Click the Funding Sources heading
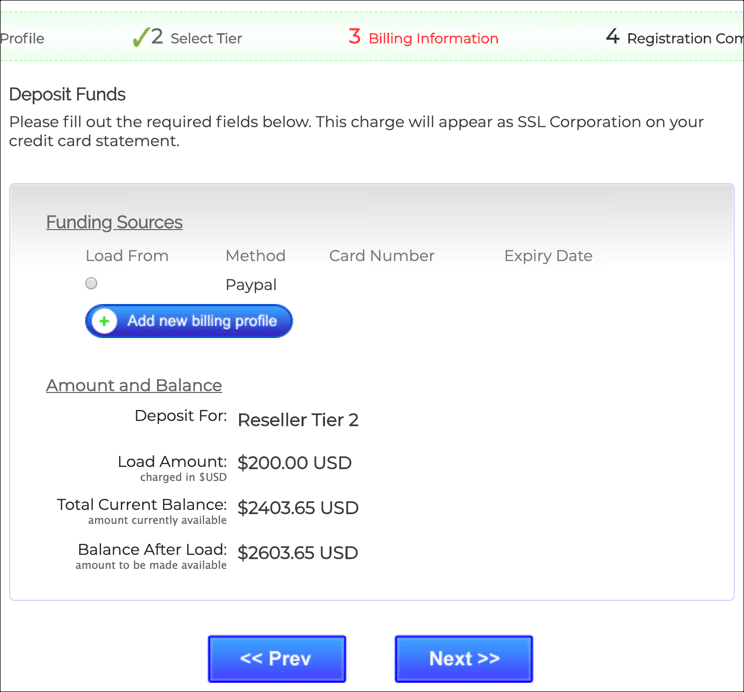The height and width of the screenshot is (692, 744). (114, 222)
